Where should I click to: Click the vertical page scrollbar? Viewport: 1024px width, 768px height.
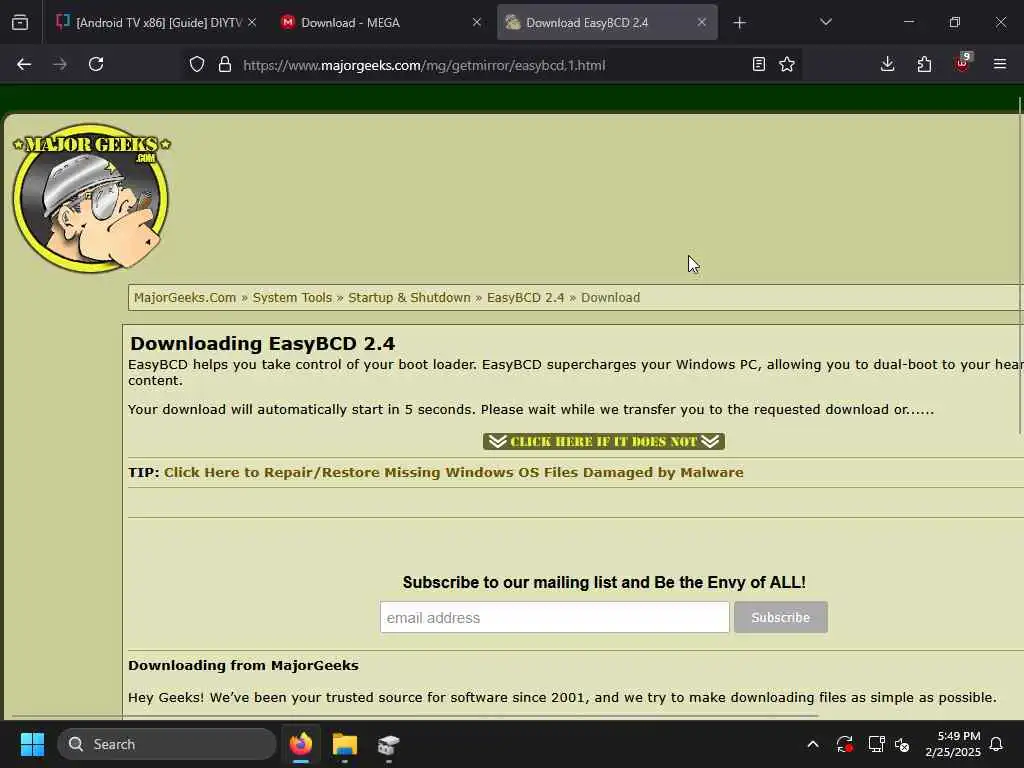pyautogui.click(x=1020, y=264)
